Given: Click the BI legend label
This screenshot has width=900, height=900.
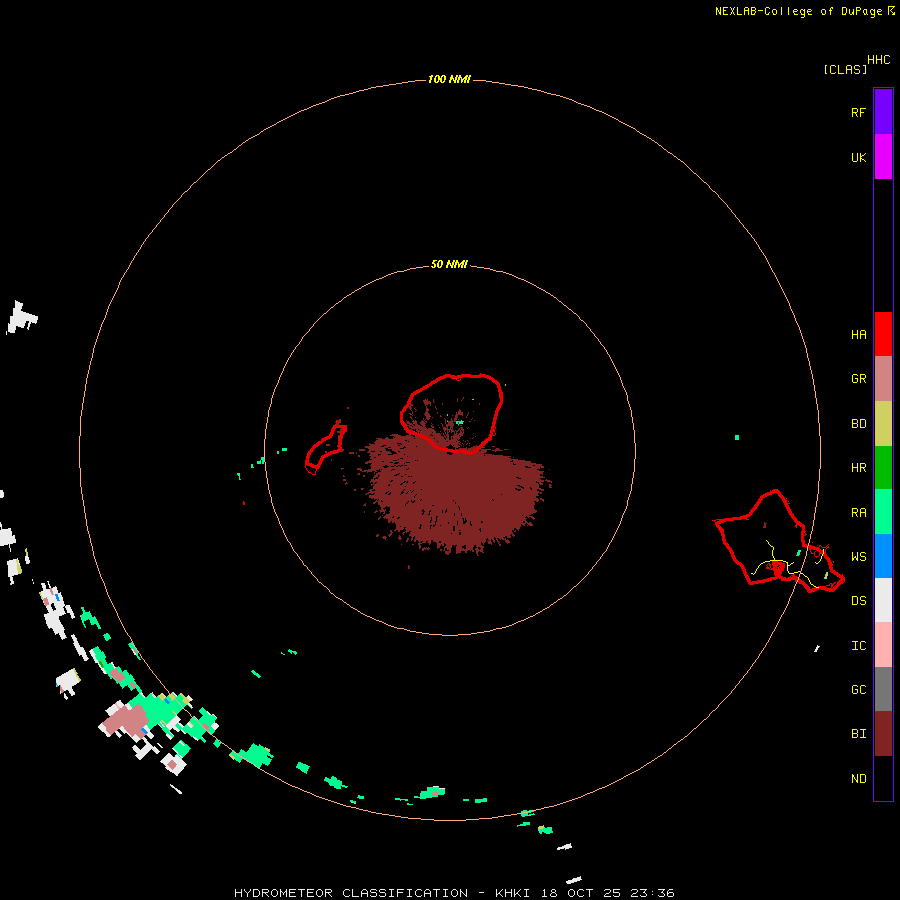Looking at the screenshot, I should [x=858, y=734].
